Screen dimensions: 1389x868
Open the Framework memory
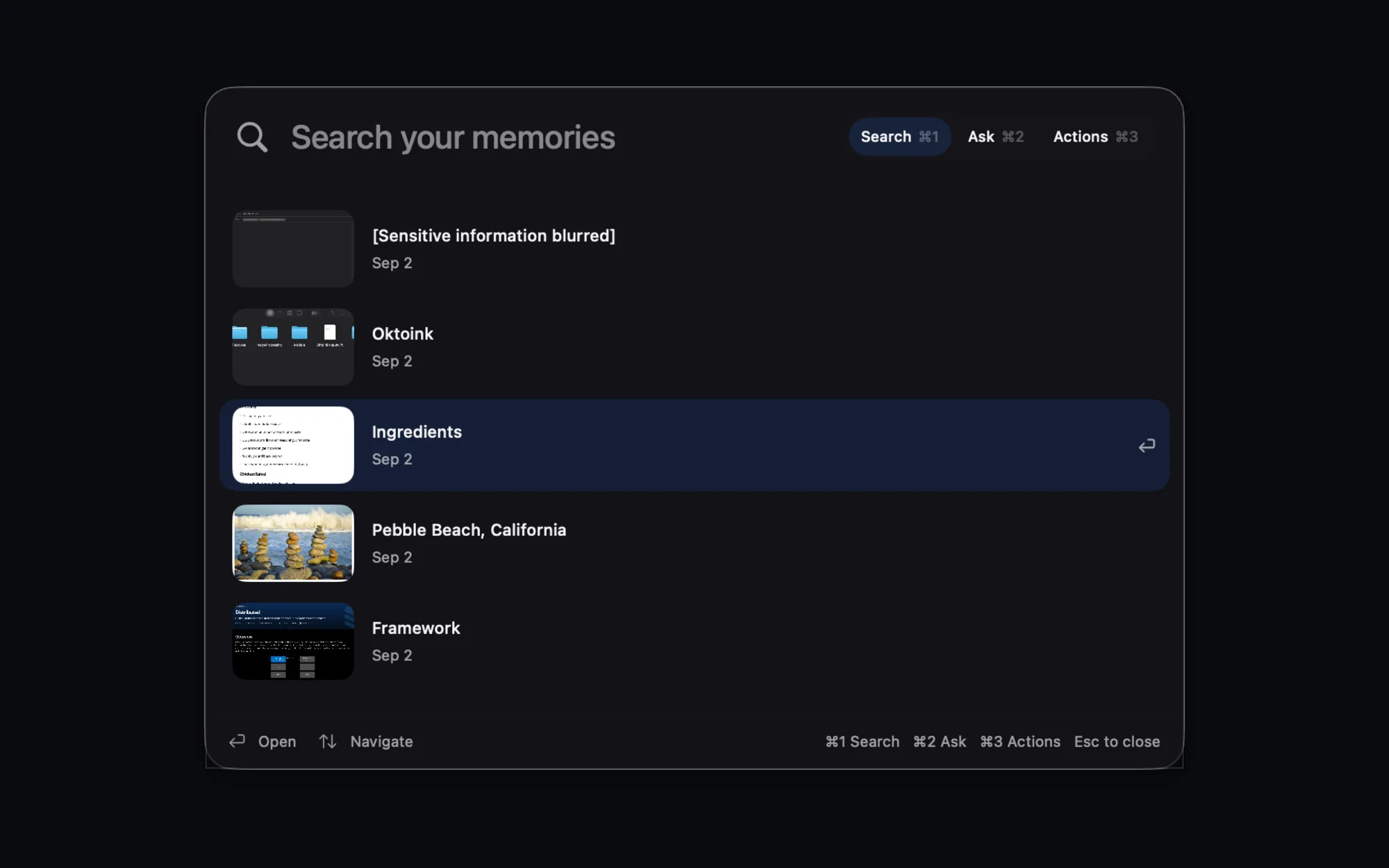[x=694, y=641]
